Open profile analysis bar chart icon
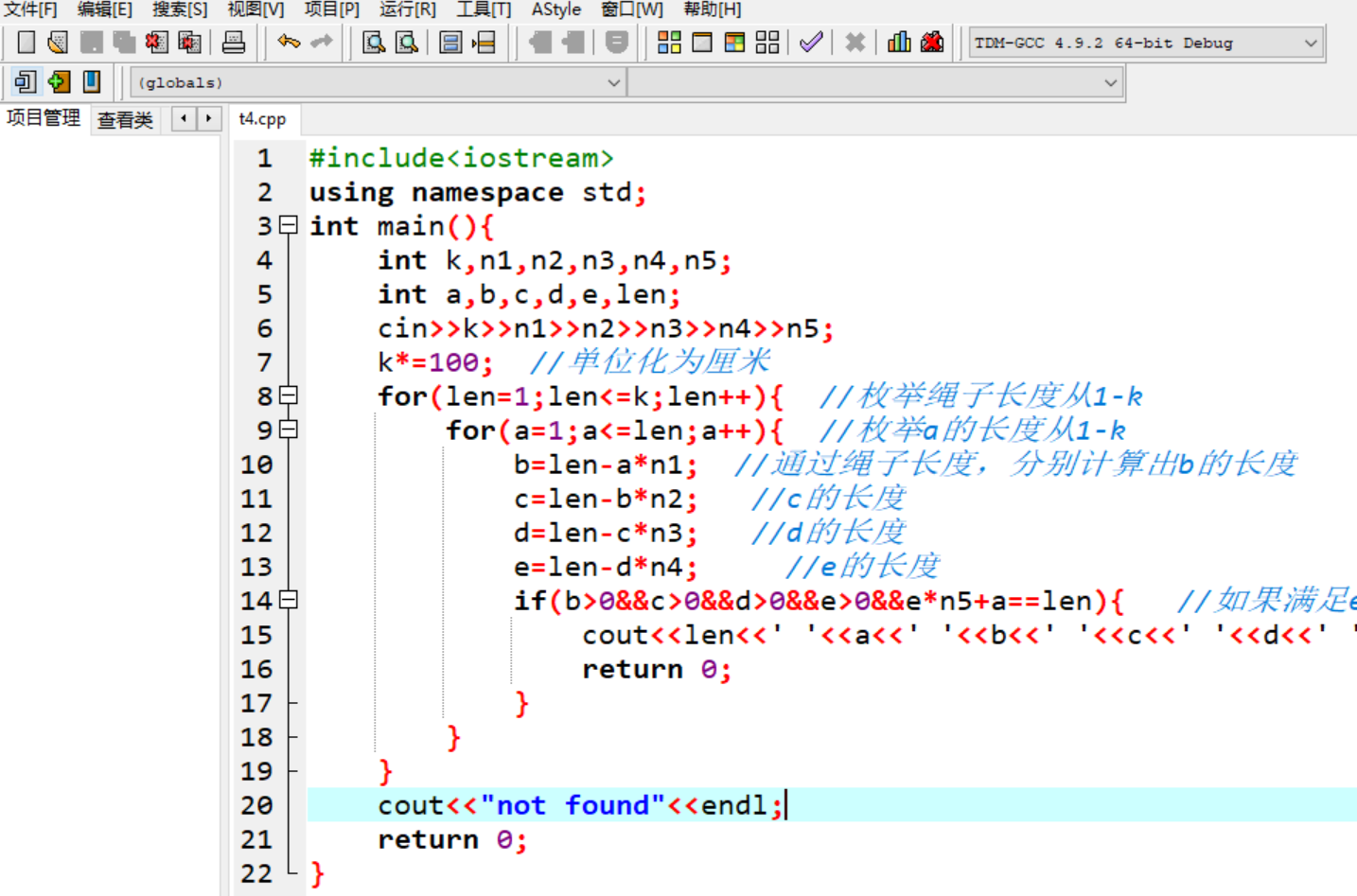 tap(899, 43)
